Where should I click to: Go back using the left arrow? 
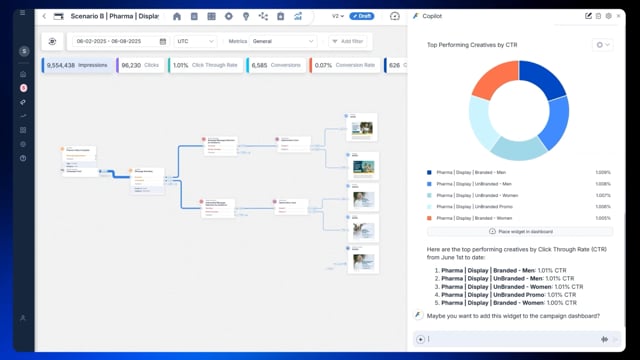coord(44,16)
